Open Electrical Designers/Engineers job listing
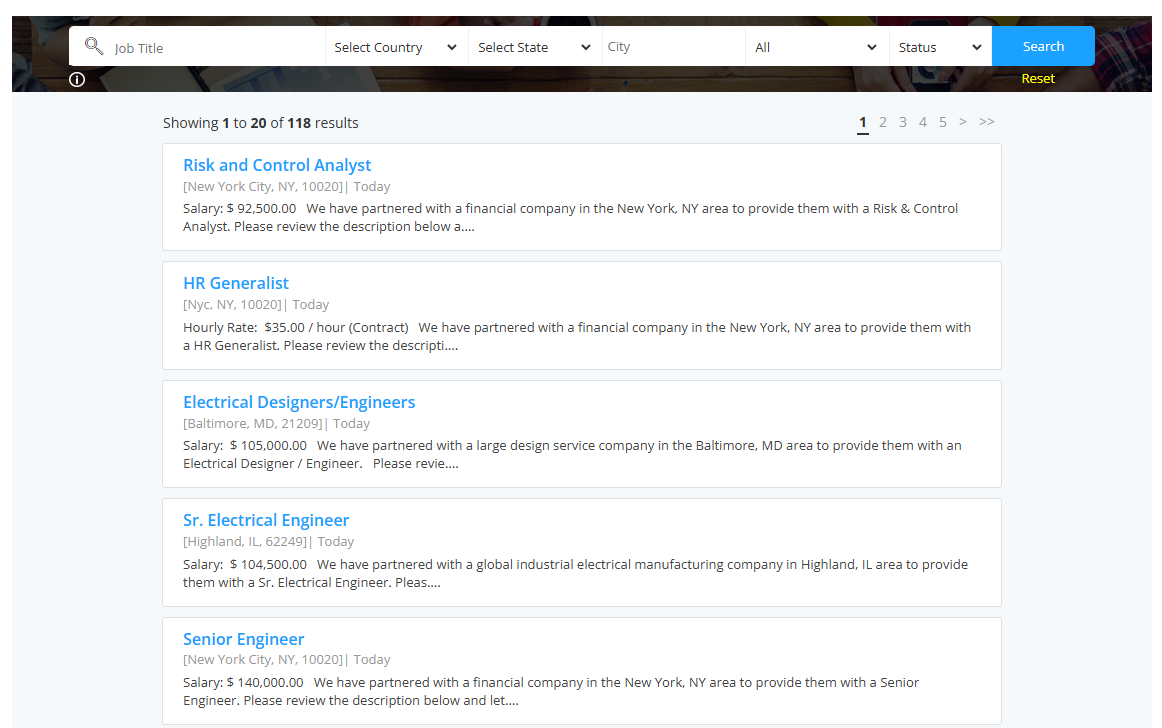 [x=299, y=402]
